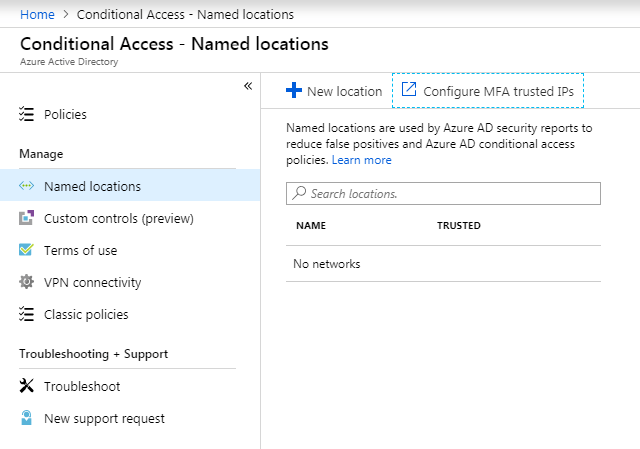Sort by the TRUSTED column header
Image resolution: width=640 pixels, height=449 pixels.
pos(459,226)
